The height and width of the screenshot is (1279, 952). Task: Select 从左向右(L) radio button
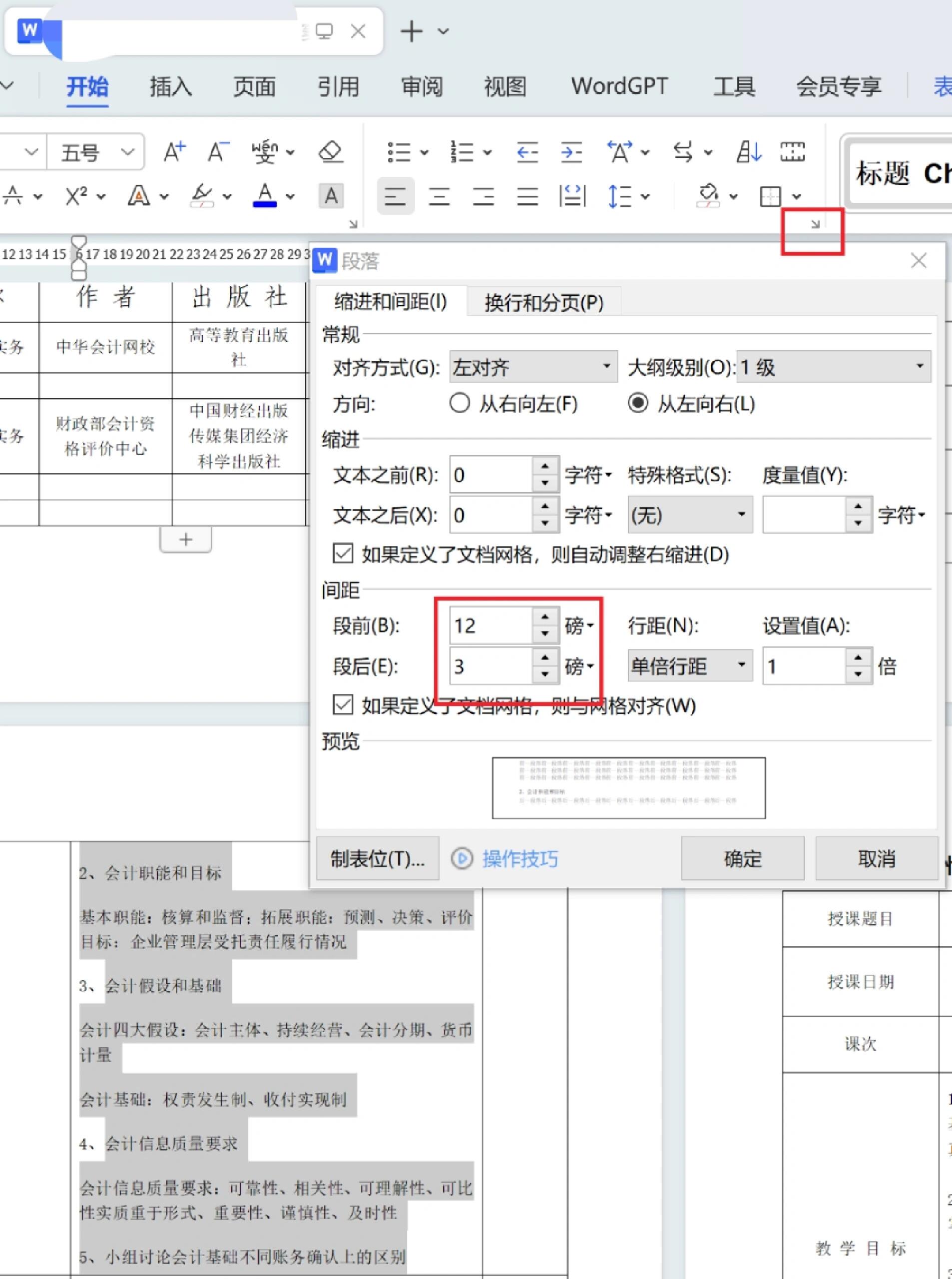[x=638, y=404]
